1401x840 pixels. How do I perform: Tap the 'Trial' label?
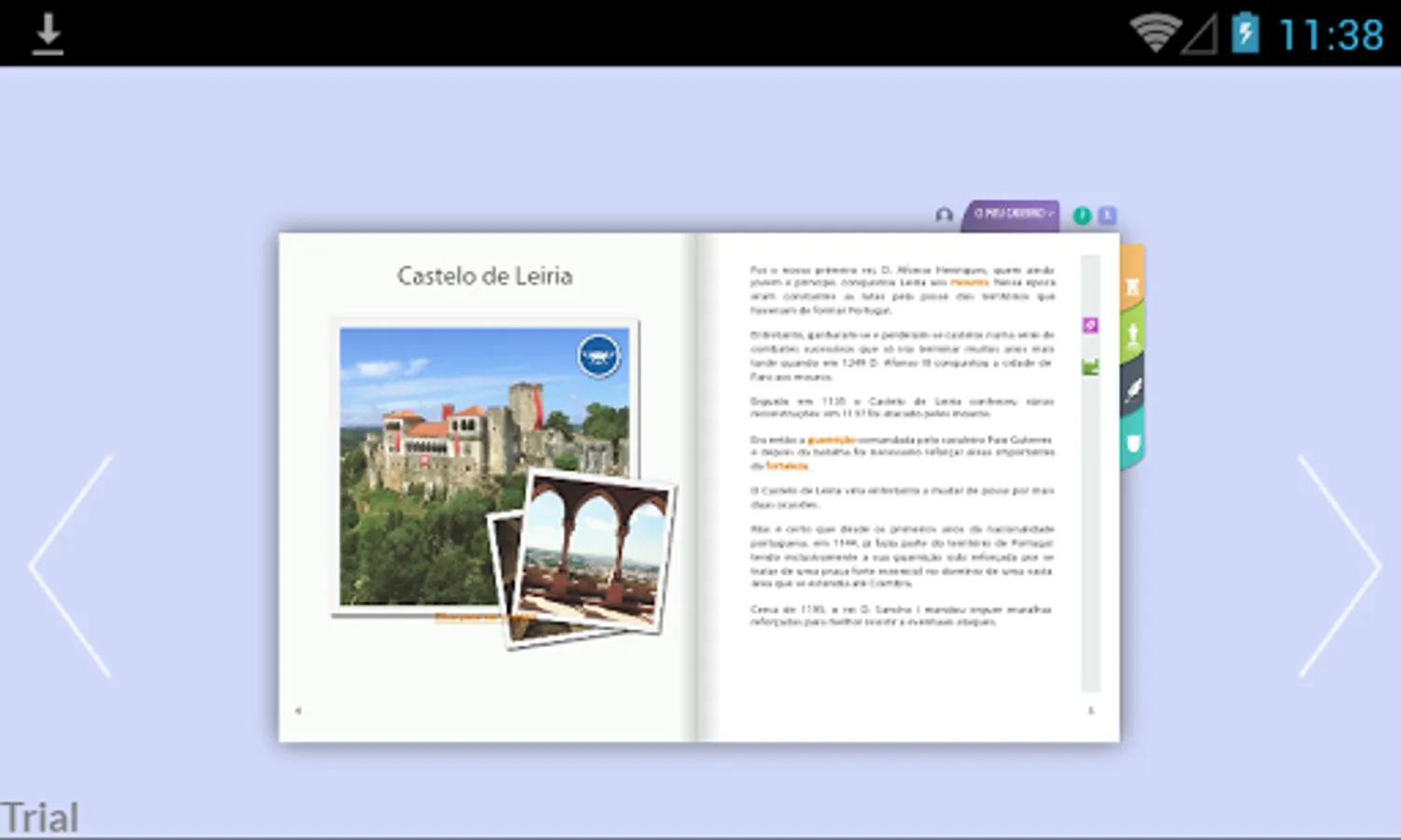click(39, 818)
